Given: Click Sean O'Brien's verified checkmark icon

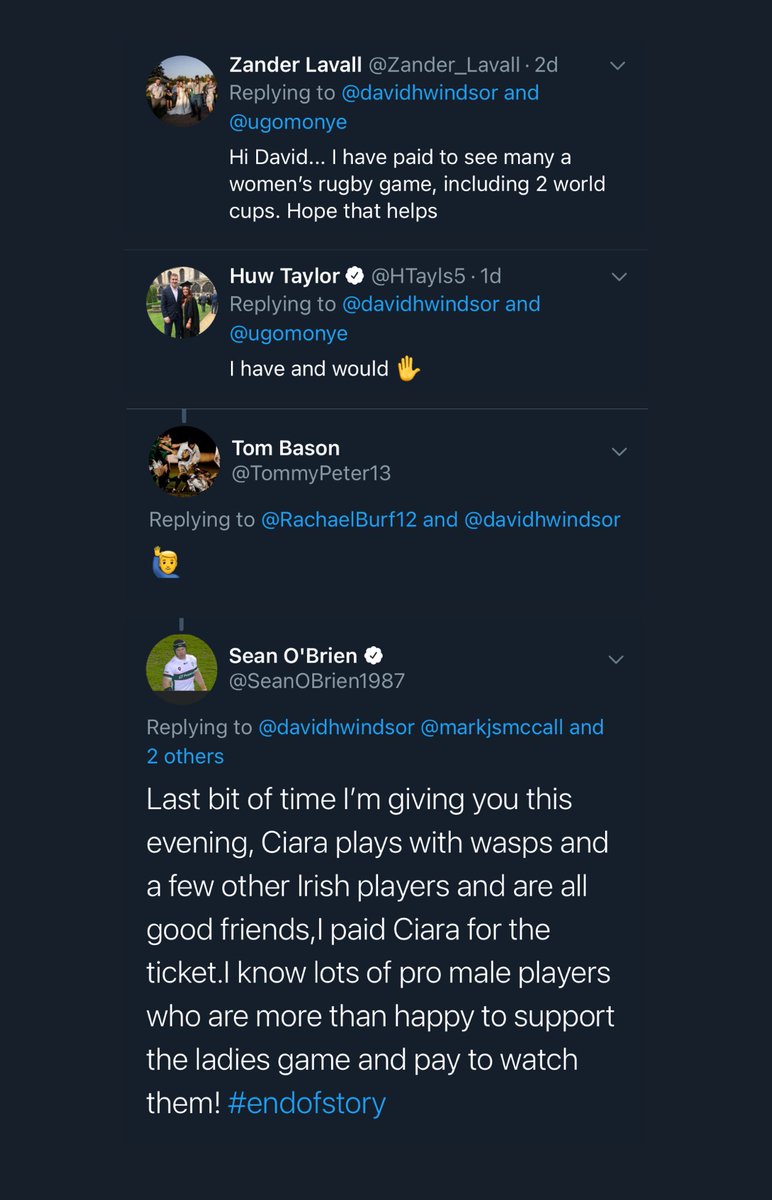Looking at the screenshot, I should pos(374,656).
